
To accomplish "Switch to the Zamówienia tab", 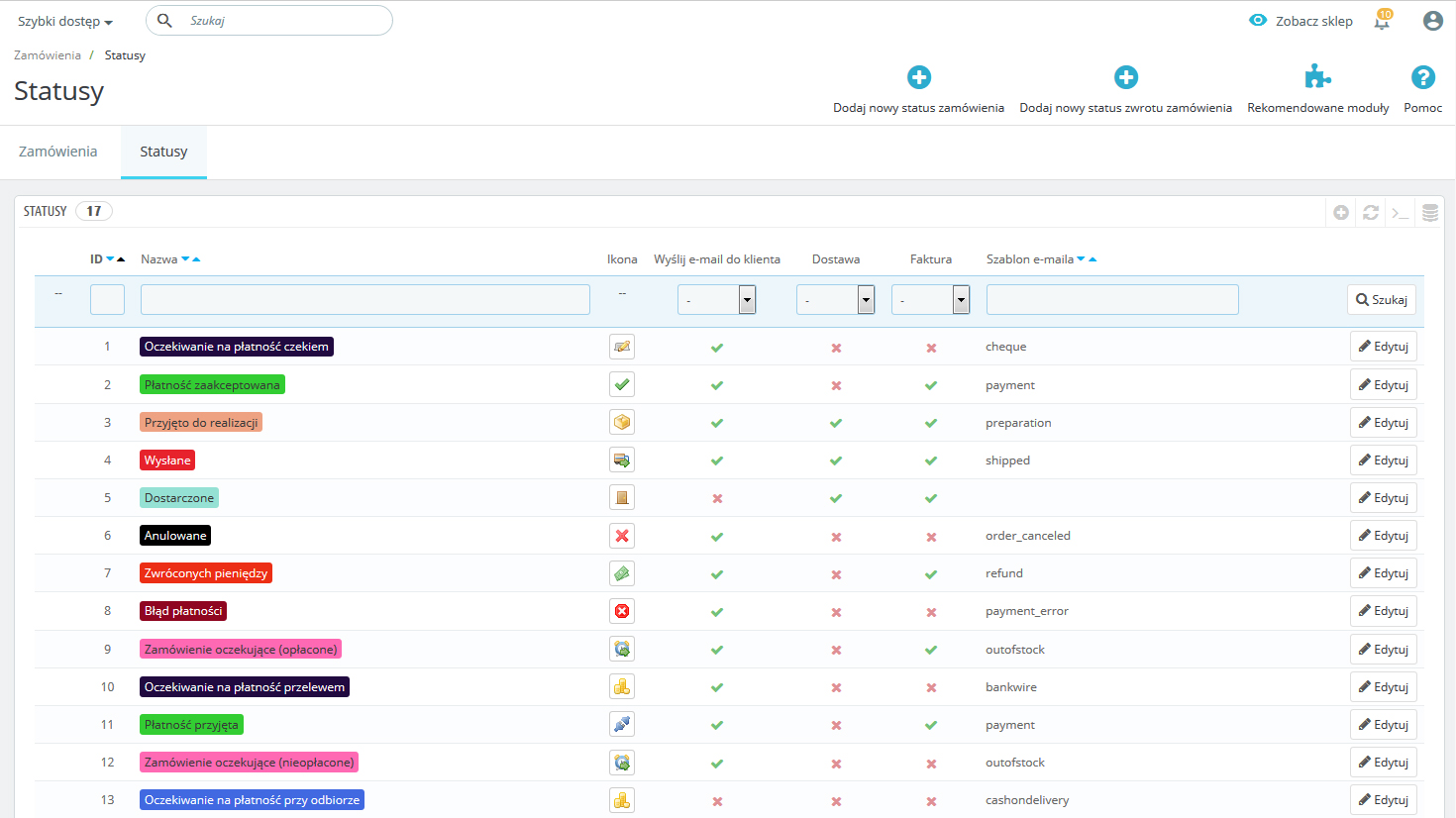I will point(58,152).
